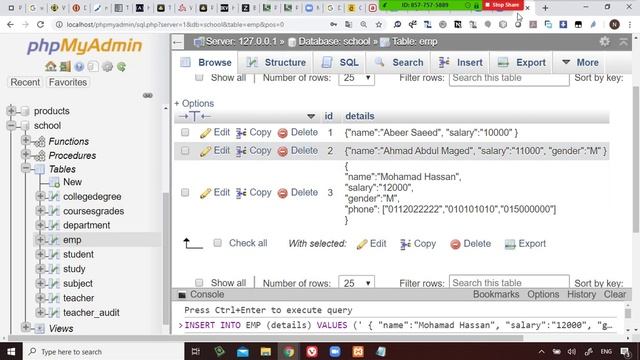Open Database: school breadcrumb link
Image resolution: width=640 pixels, height=360 pixels.
click(x=334, y=42)
